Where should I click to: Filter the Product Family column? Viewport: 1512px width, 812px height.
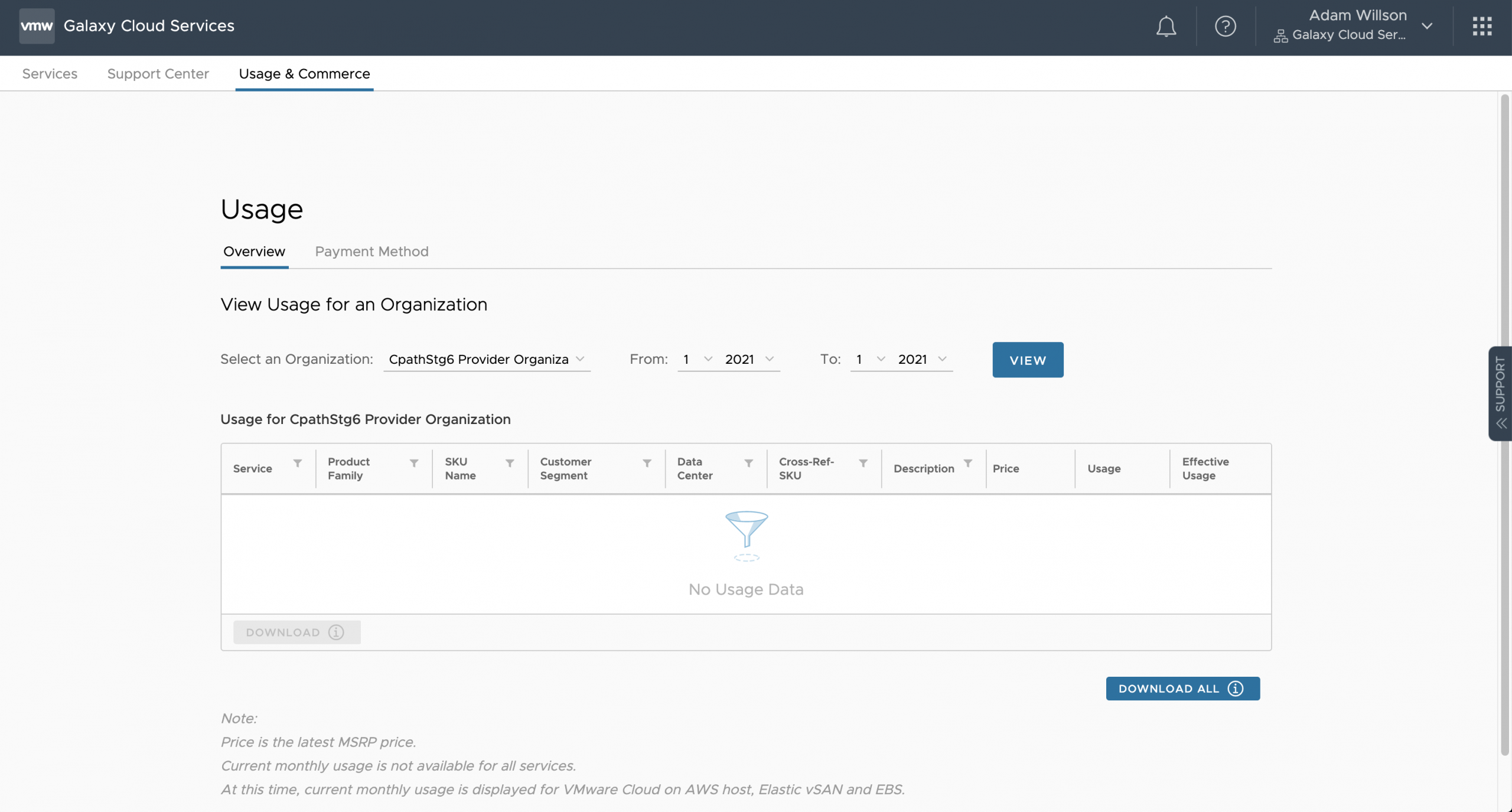414,464
